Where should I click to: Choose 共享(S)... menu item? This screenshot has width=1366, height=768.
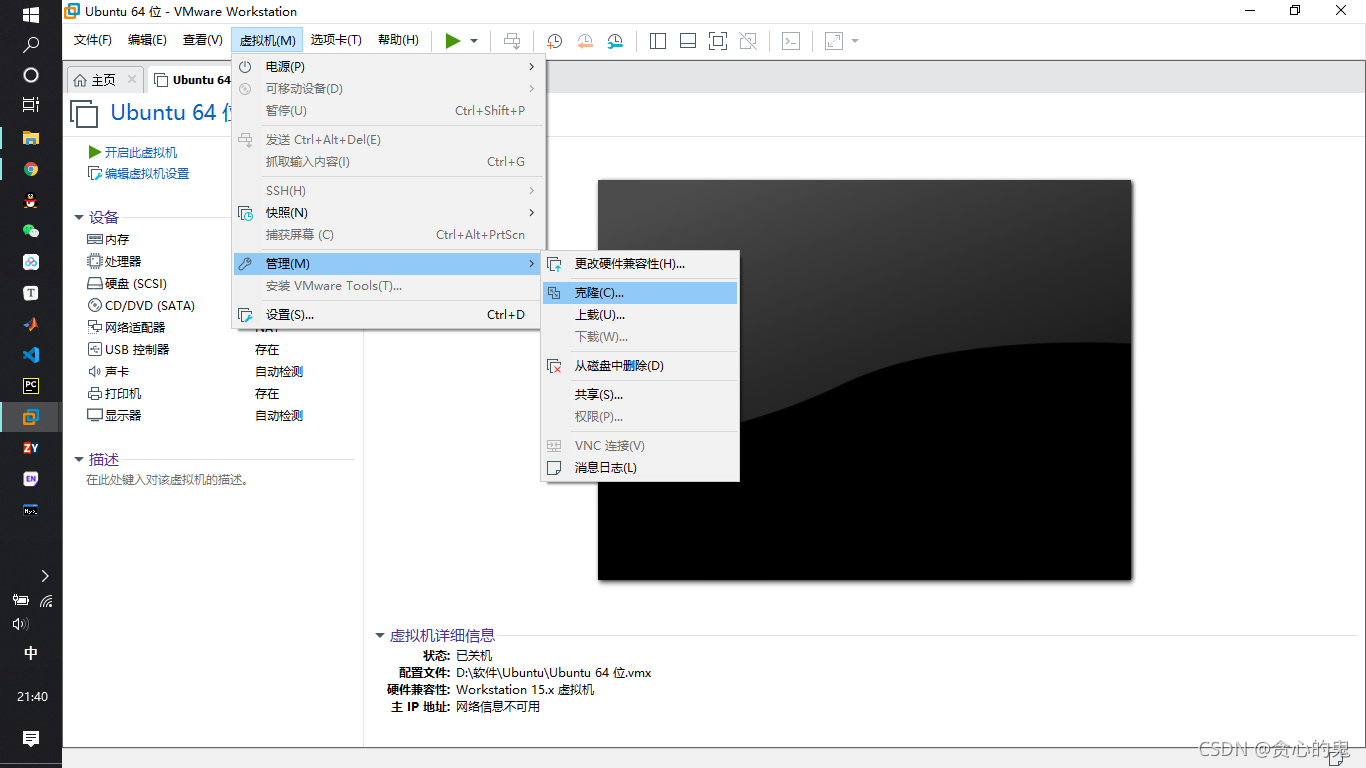tap(640, 395)
